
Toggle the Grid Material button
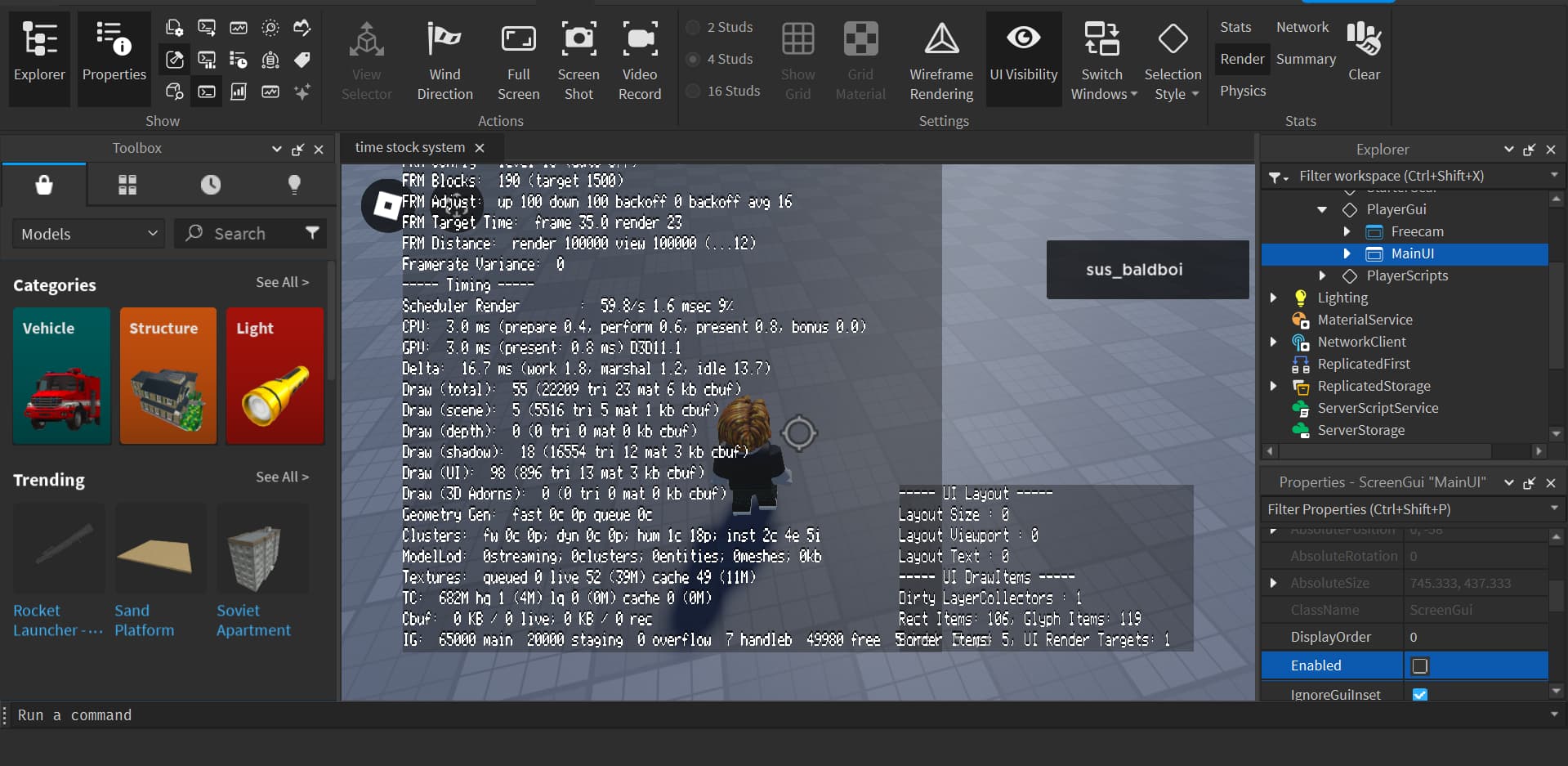click(860, 59)
